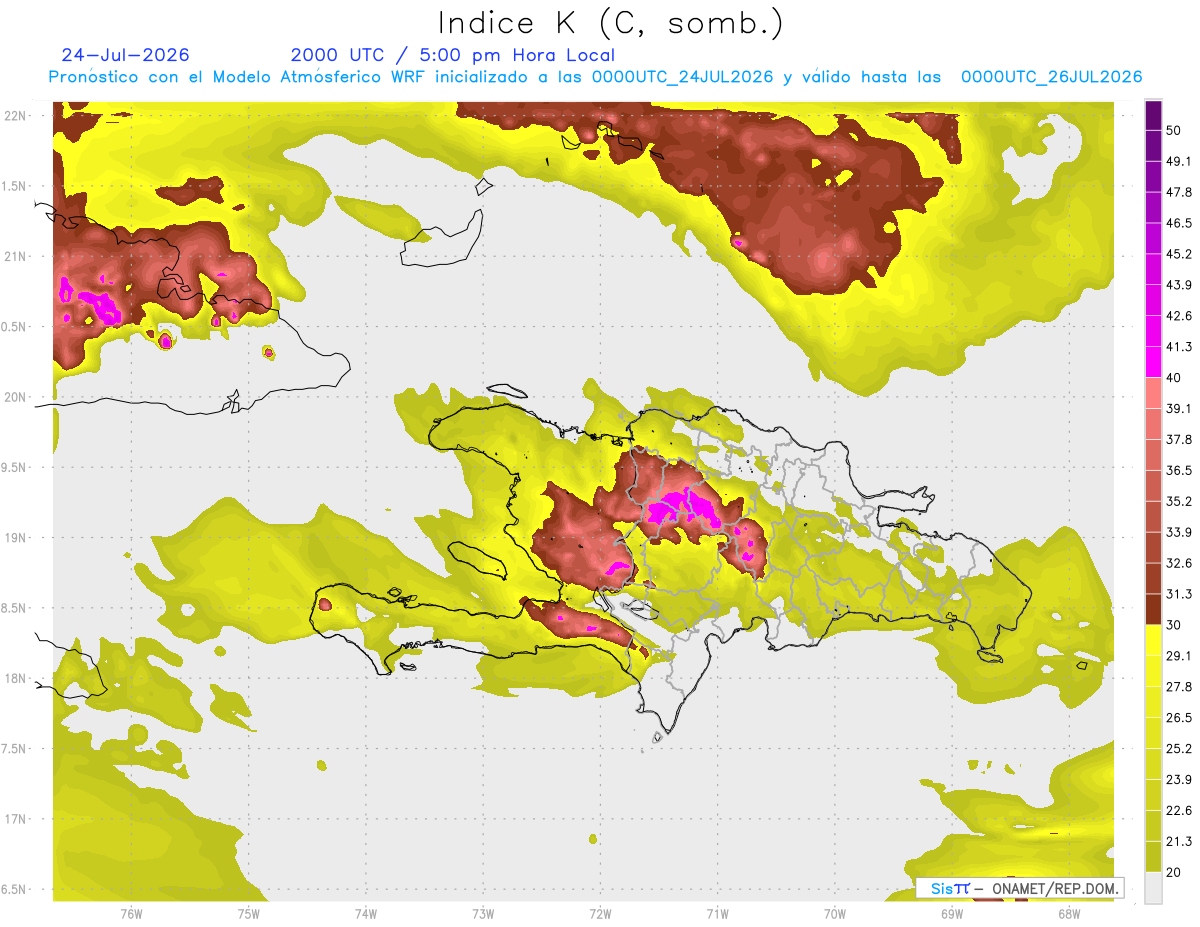
Task: Click the "2000 UTC / 5:00 pm Hora Local" text
Action: [453, 55]
